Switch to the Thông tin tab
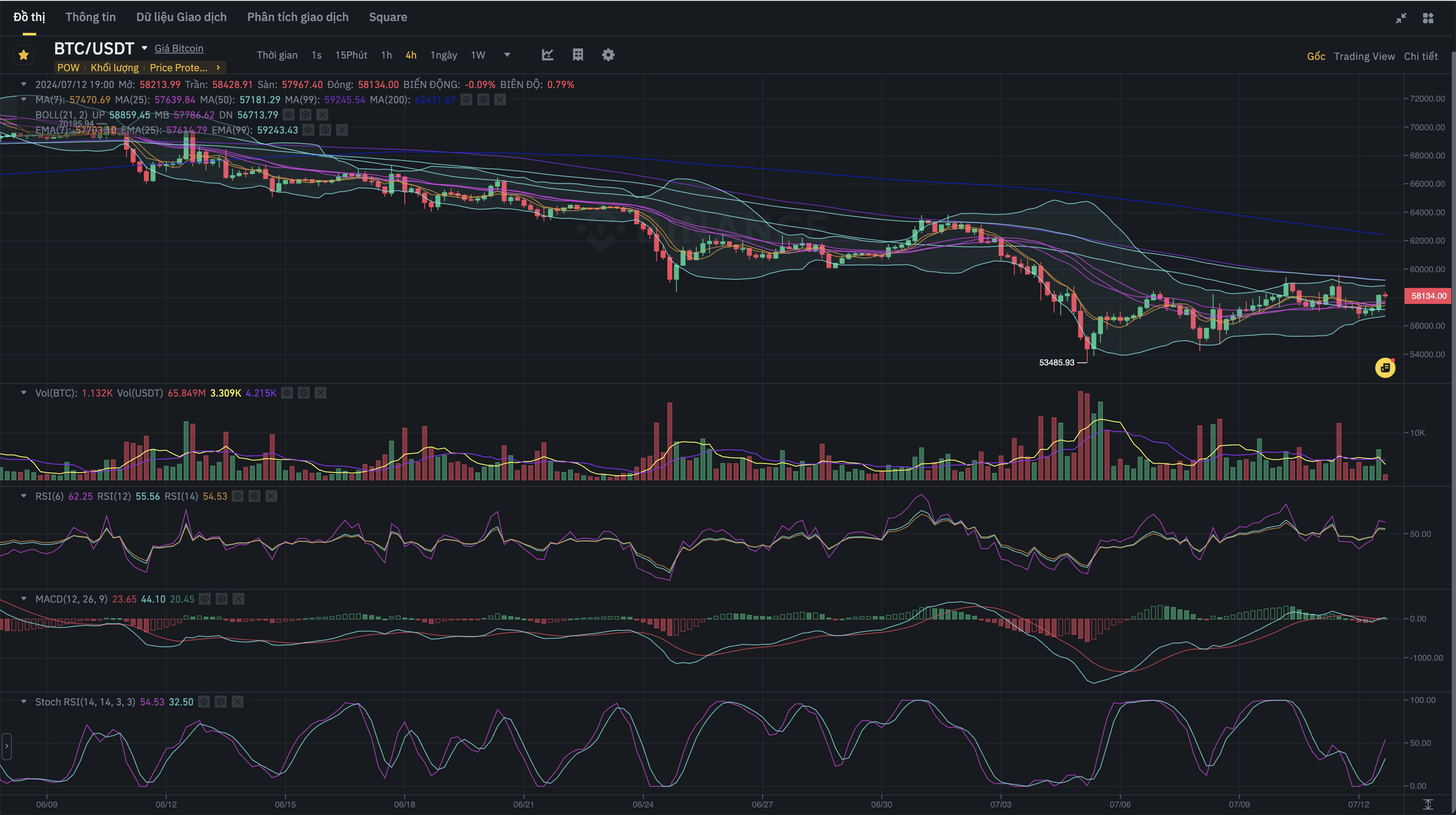This screenshot has height=815, width=1456. pos(91,17)
